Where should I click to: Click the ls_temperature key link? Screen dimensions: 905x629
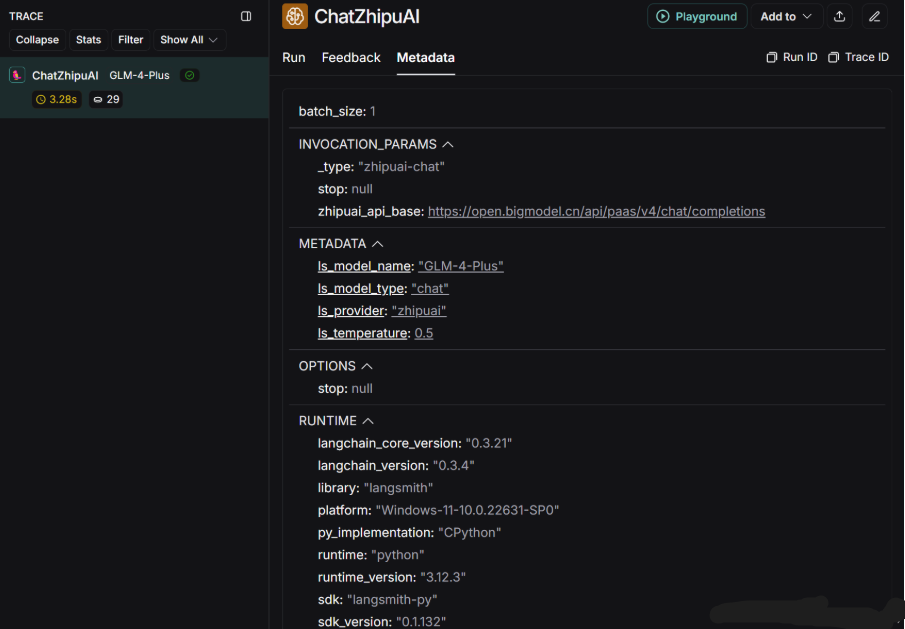[x=362, y=334]
